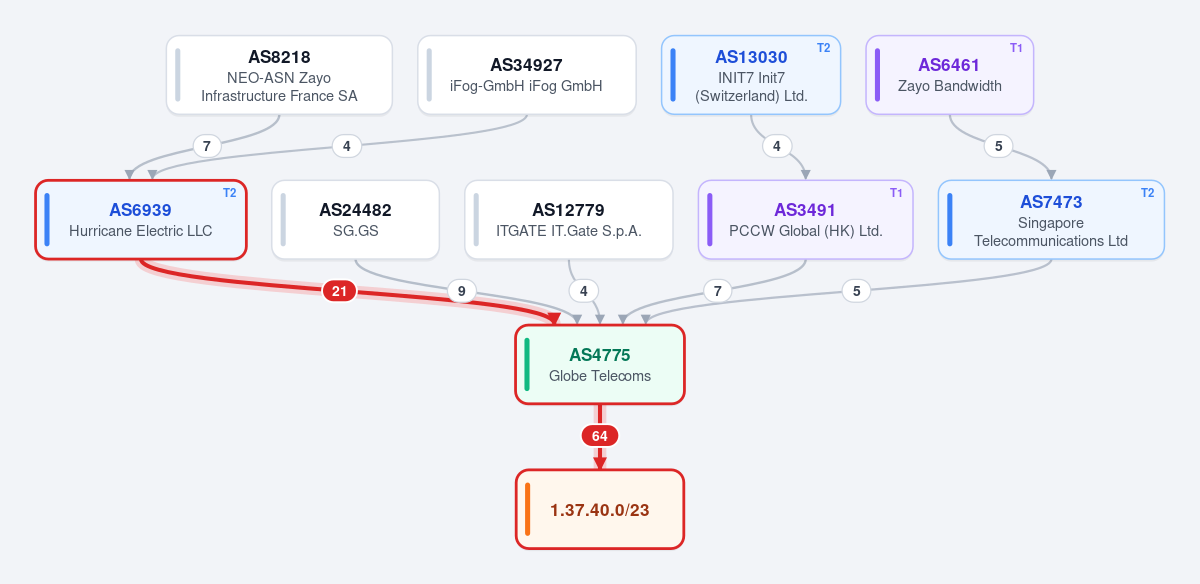Click the 7 badge below AS8218
Viewport: 1200px width, 584px height.
coord(207,146)
